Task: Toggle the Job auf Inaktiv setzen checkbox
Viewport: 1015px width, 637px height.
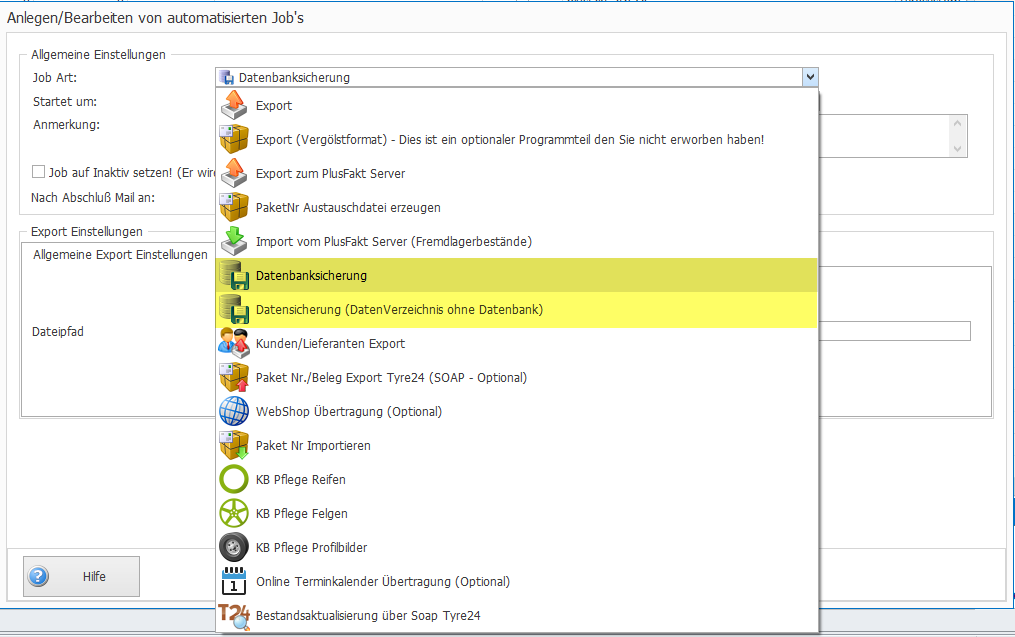Action: [x=38, y=172]
